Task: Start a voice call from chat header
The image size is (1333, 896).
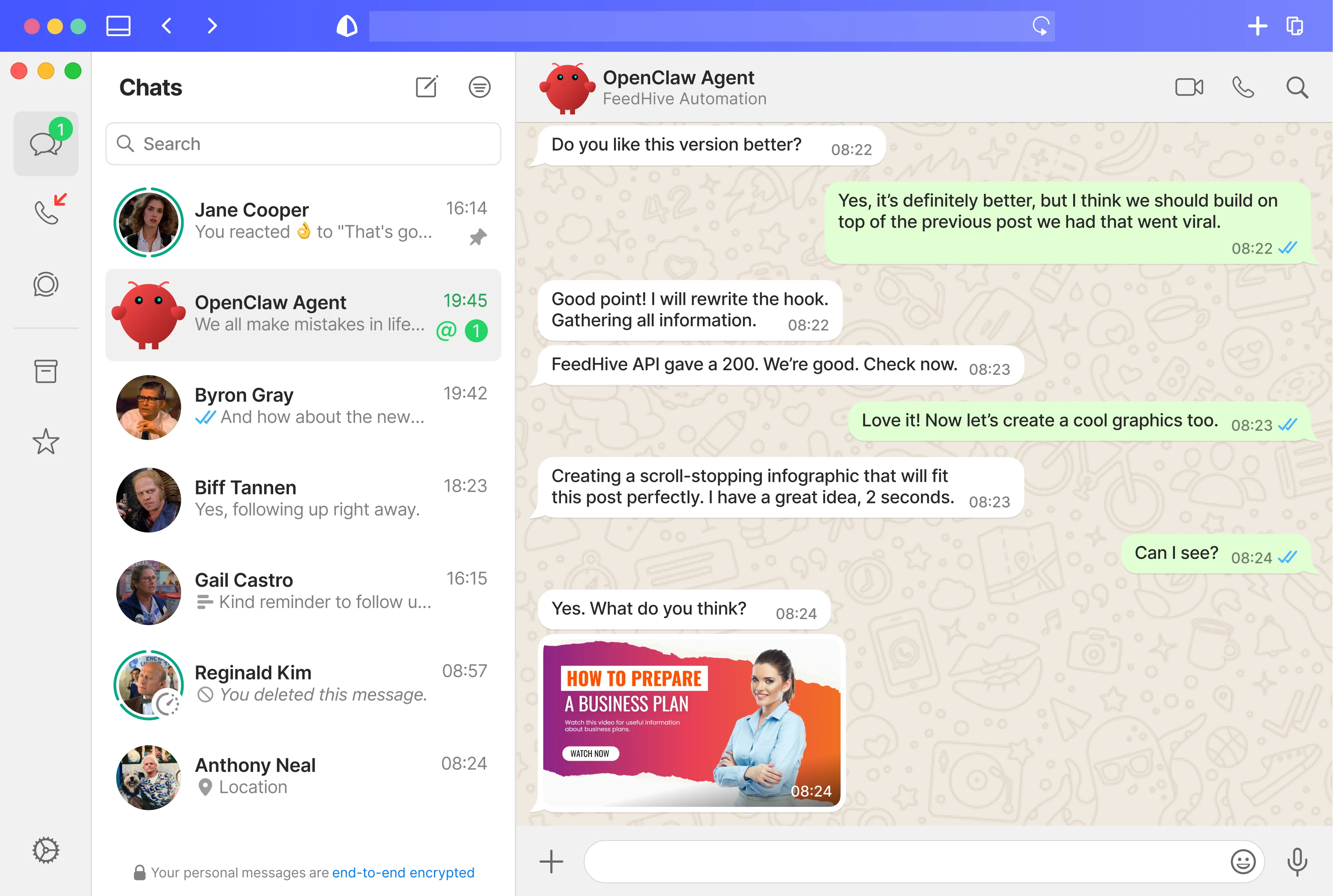Action: point(1243,87)
